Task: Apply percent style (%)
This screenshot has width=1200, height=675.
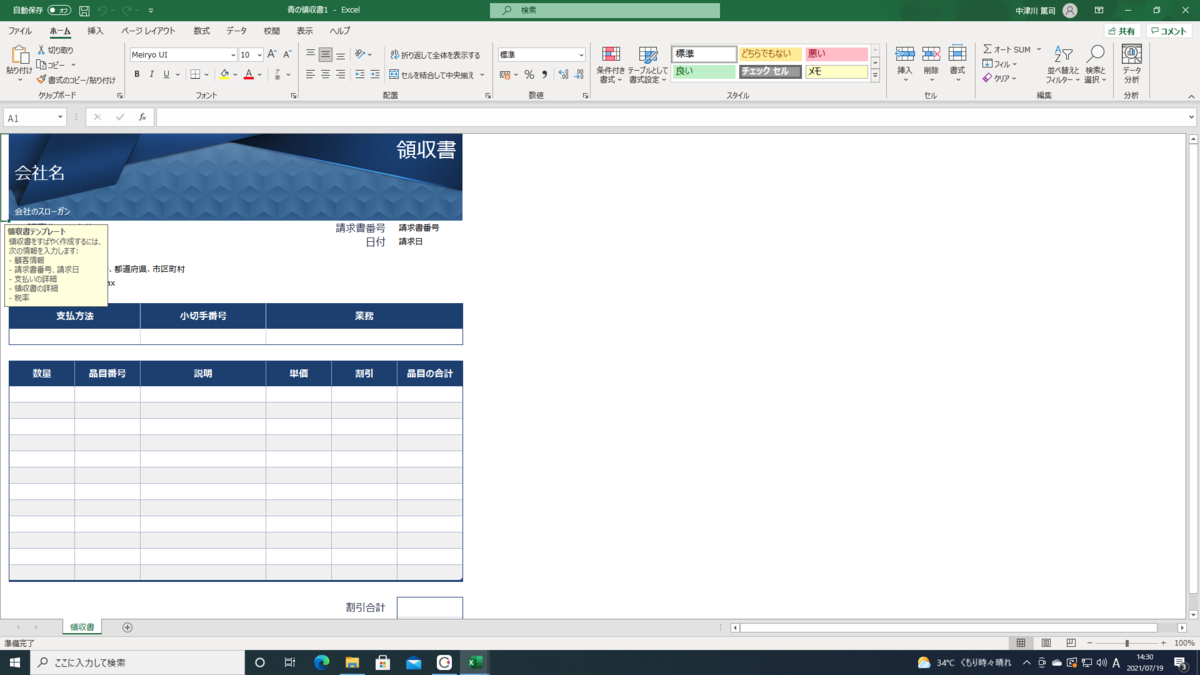Action: [529, 75]
